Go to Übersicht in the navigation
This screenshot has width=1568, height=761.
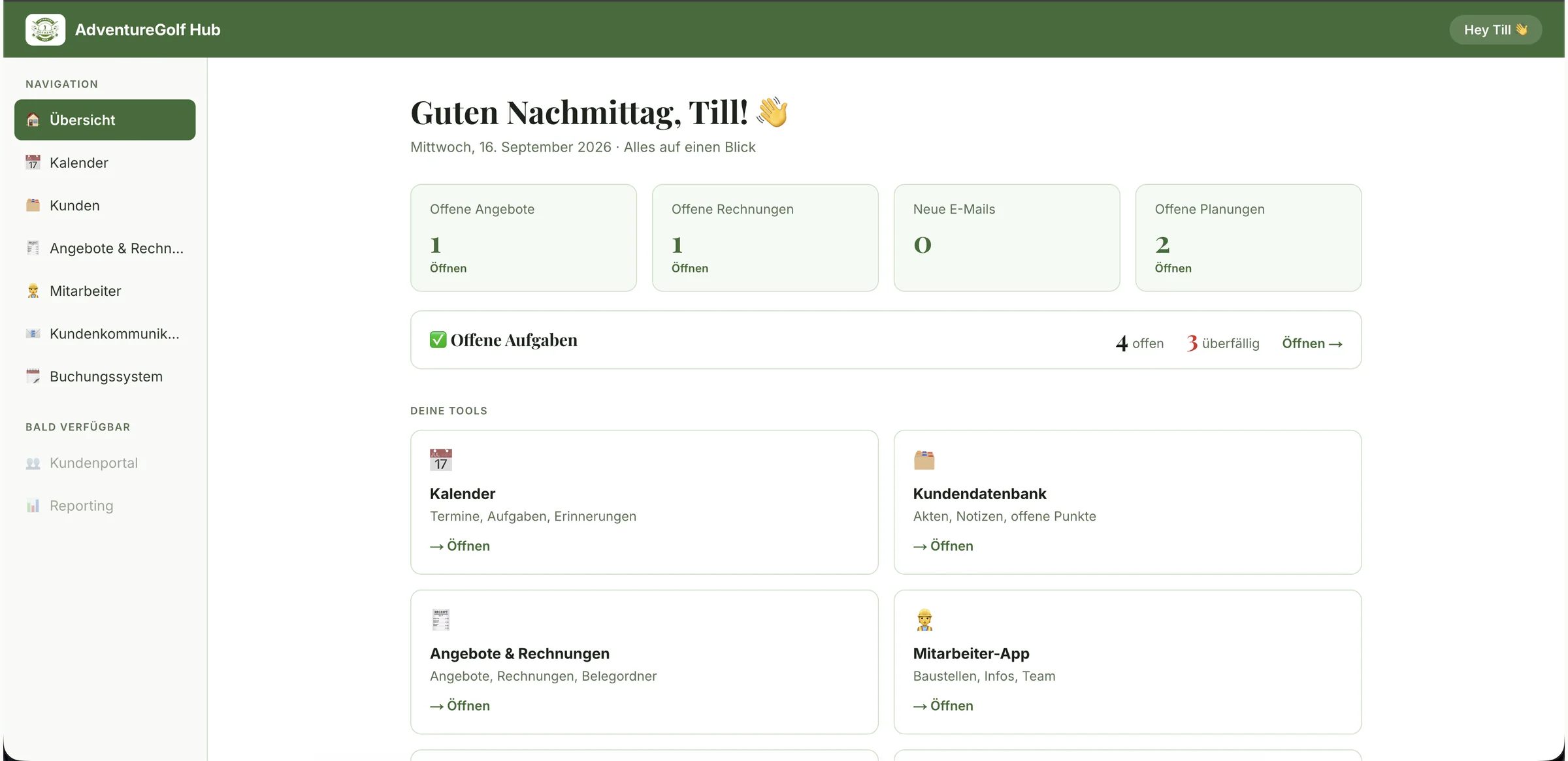105,120
